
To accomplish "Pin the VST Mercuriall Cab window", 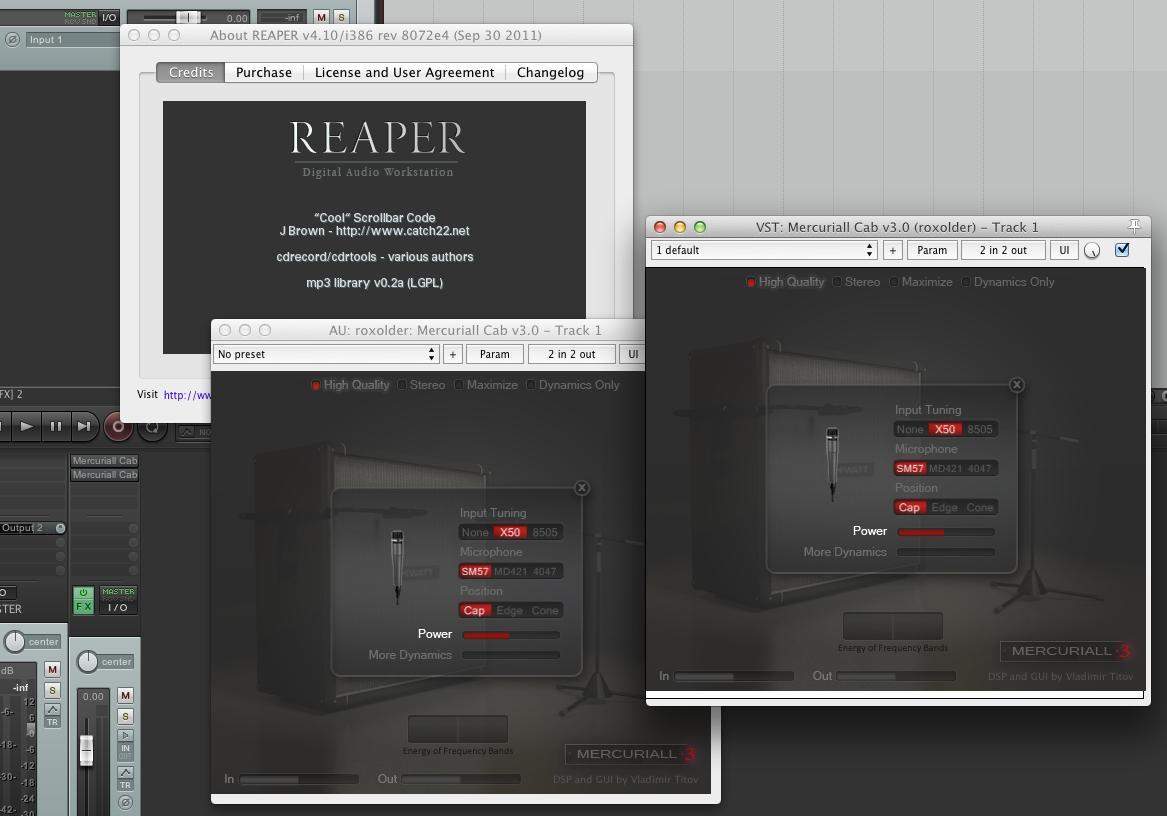I will (1134, 227).
